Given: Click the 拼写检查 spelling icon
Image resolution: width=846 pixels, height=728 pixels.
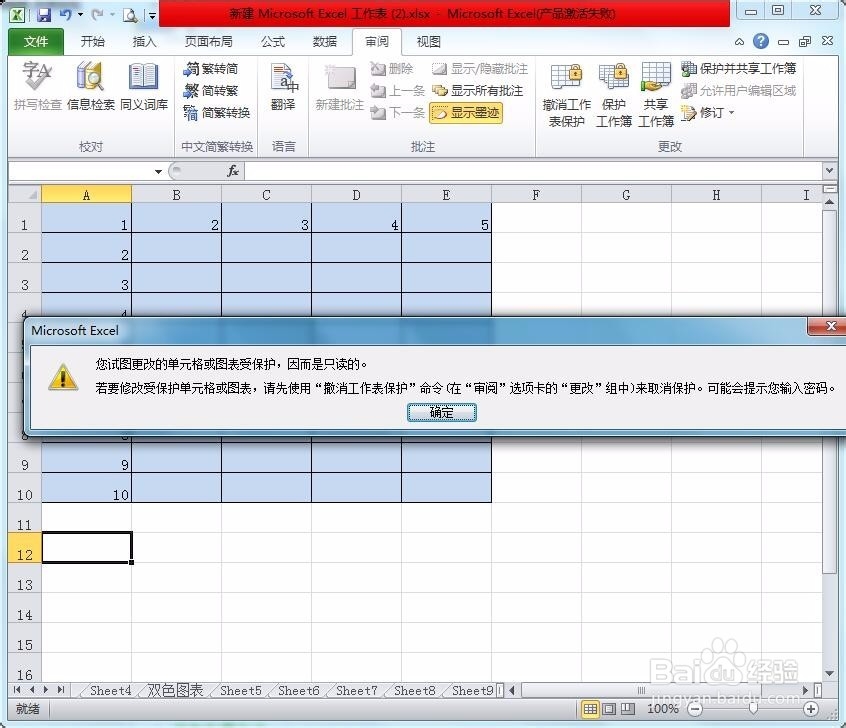Looking at the screenshot, I should click(x=37, y=85).
